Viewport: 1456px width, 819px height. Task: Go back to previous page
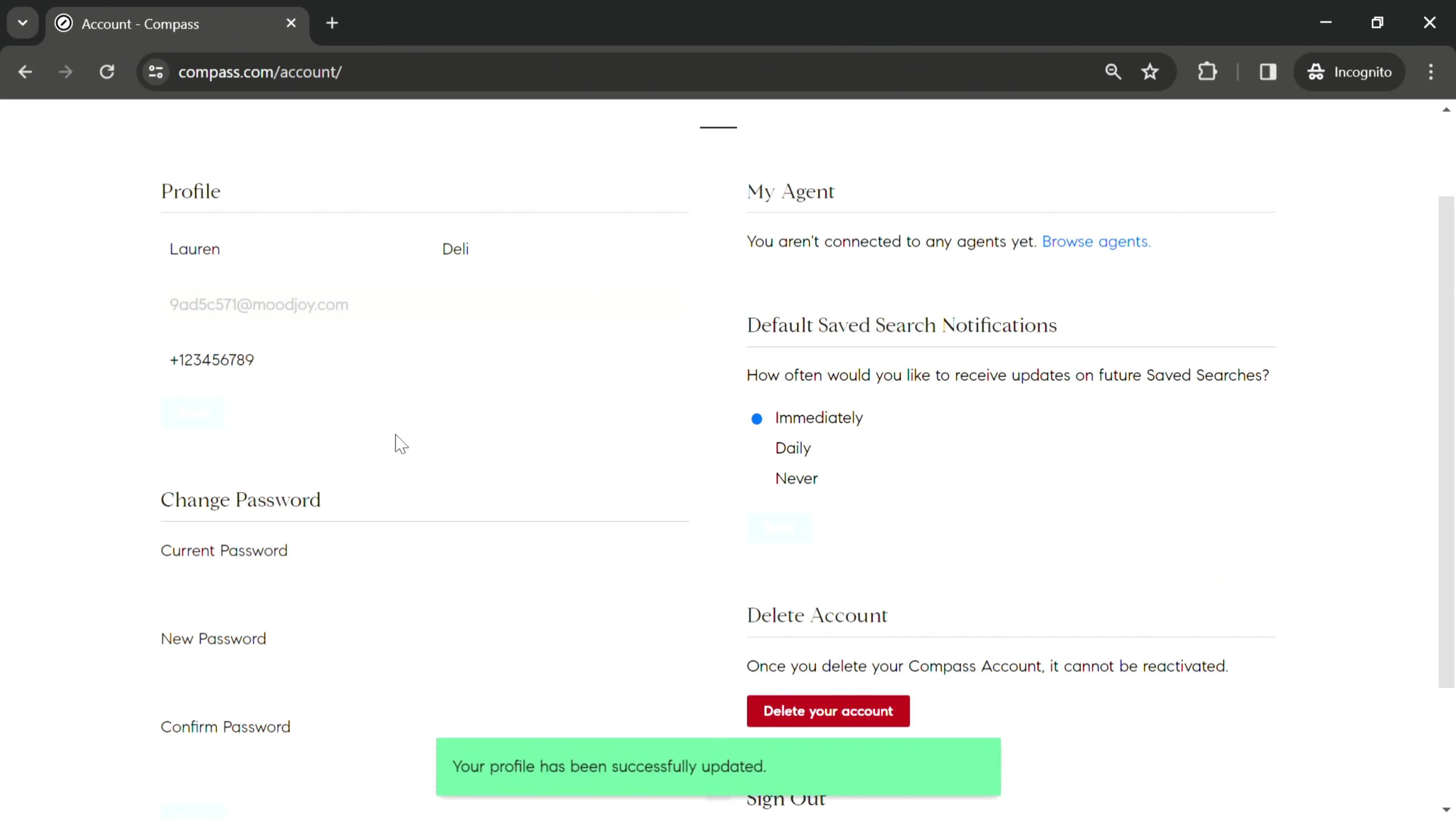[x=25, y=72]
